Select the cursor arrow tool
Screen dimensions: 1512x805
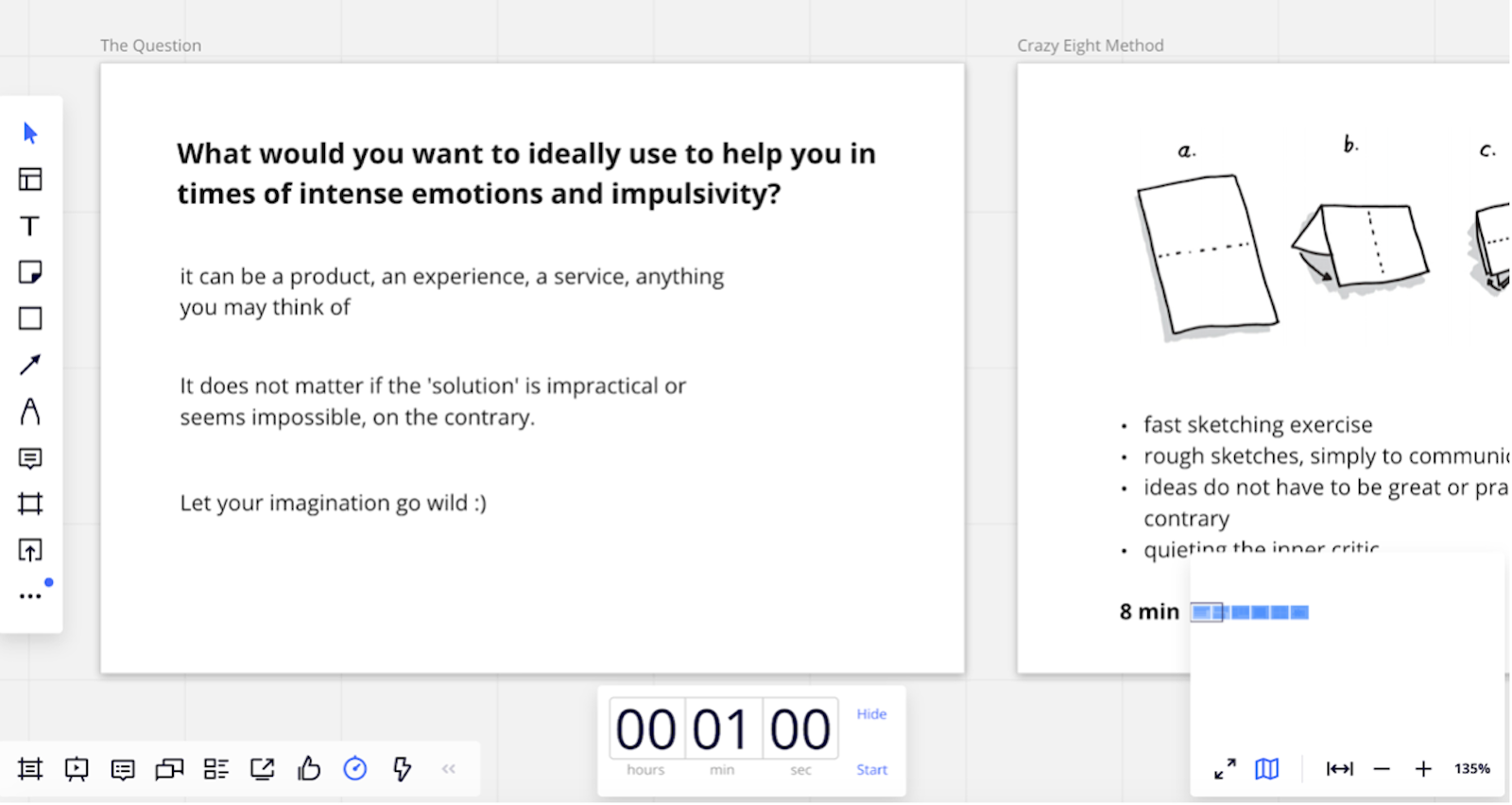click(x=30, y=133)
